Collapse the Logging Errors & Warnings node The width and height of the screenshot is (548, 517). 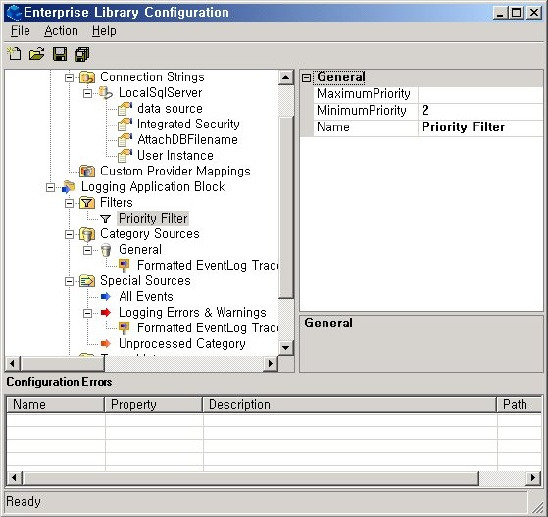tap(88, 313)
